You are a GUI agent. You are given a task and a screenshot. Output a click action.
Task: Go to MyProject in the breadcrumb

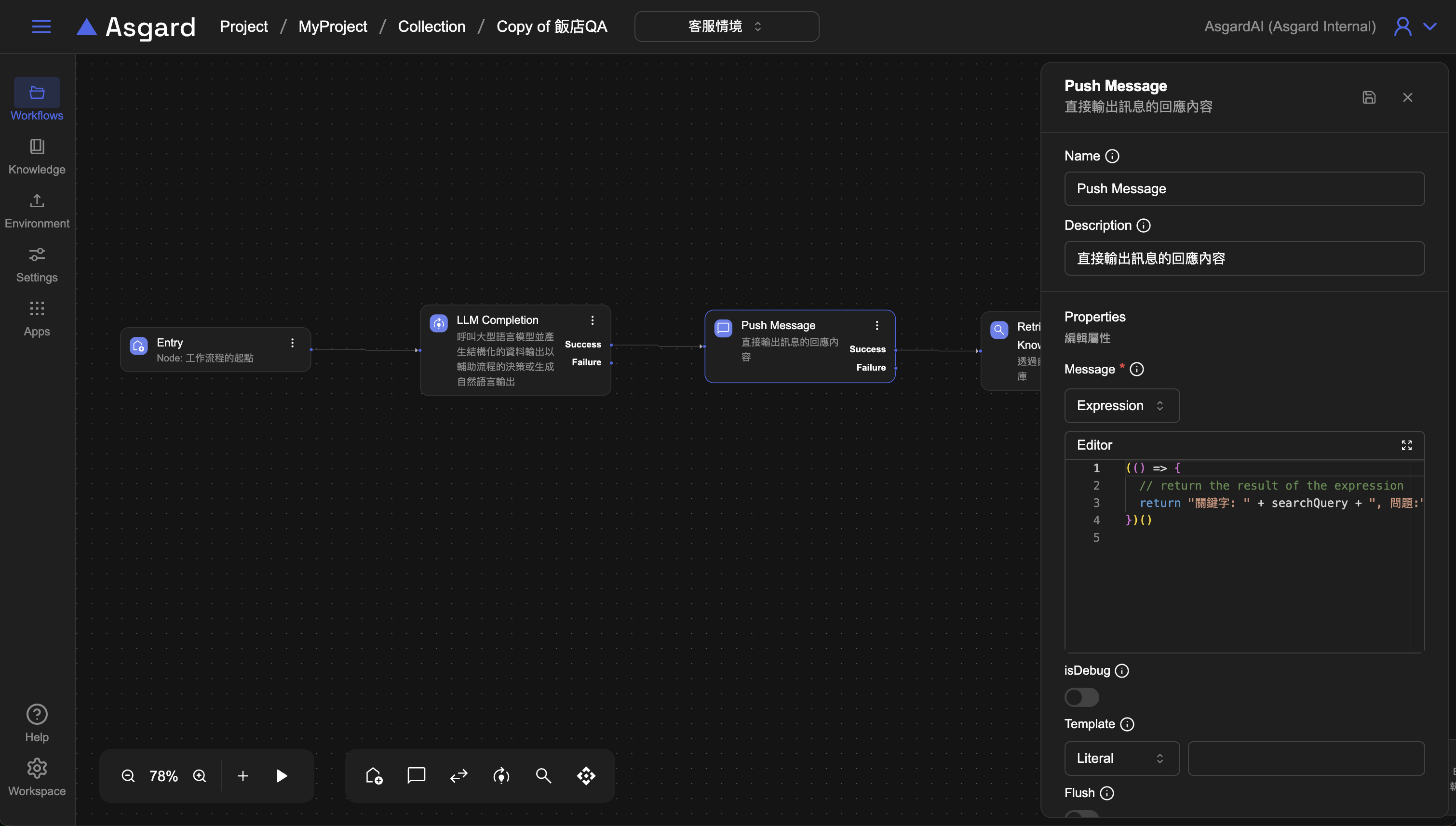pyautogui.click(x=333, y=27)
